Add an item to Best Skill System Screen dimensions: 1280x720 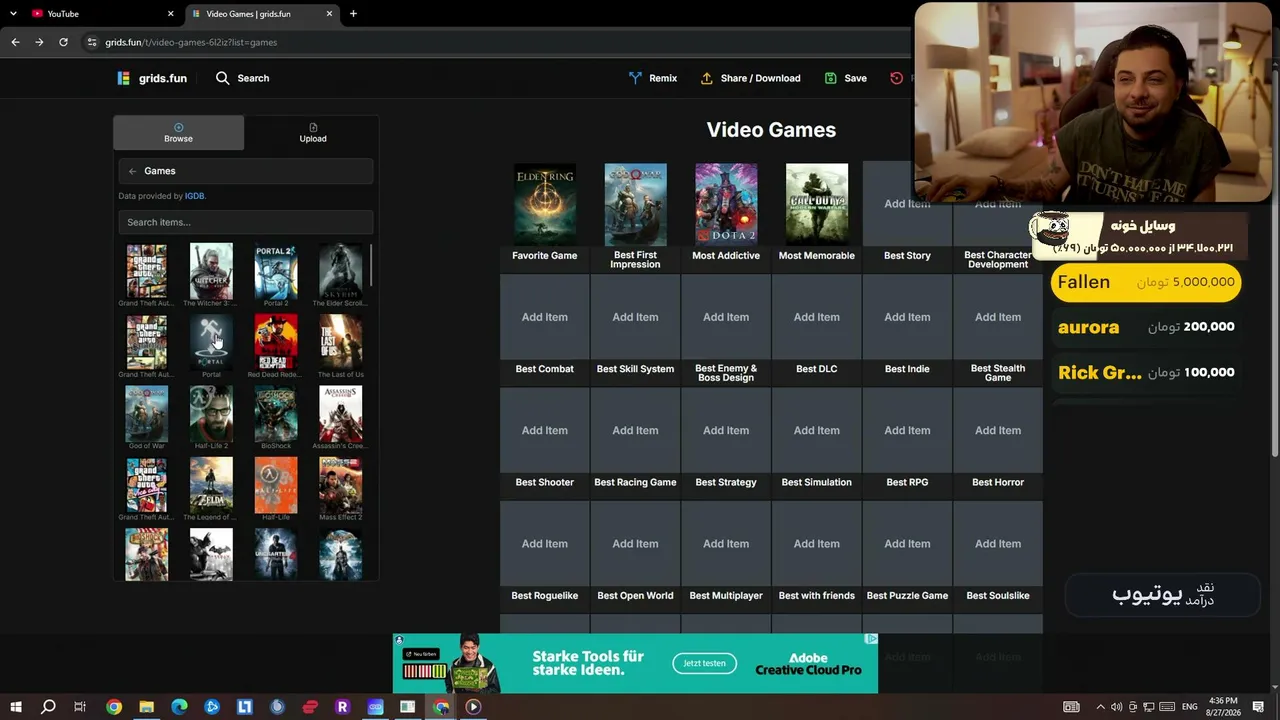[635, 317]
